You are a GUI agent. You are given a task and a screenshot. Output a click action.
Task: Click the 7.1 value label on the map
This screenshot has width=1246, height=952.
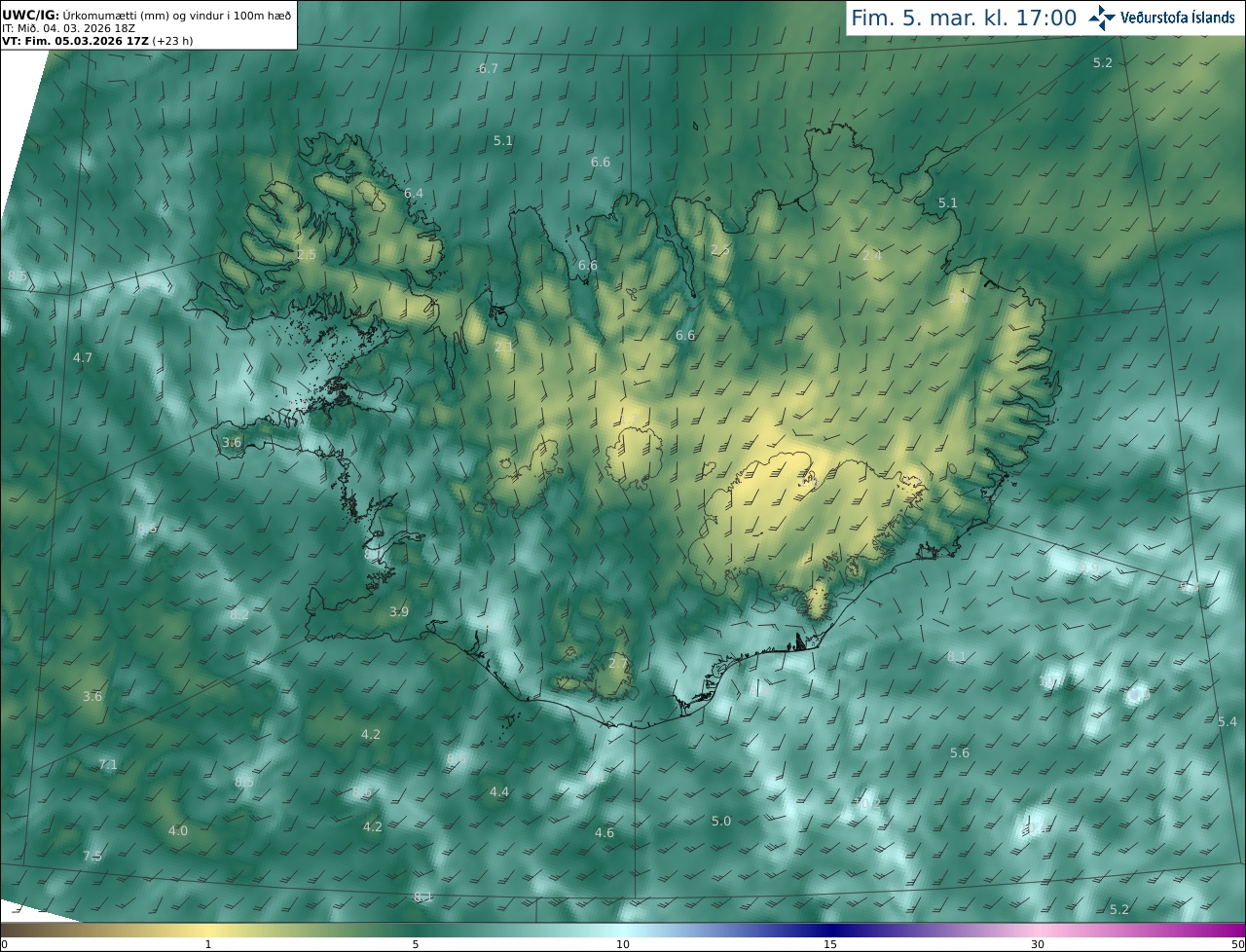[x=108, y=764]
